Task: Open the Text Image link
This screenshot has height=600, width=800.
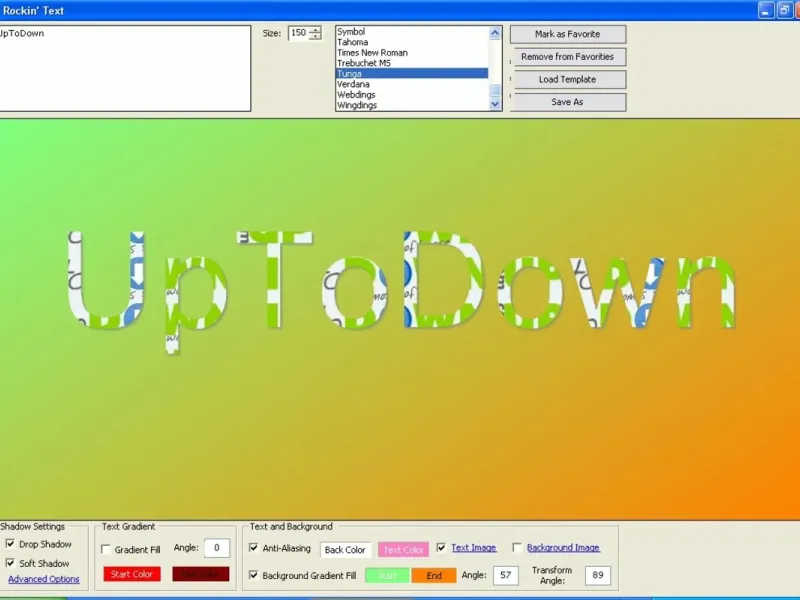Action: click(473, 547)
